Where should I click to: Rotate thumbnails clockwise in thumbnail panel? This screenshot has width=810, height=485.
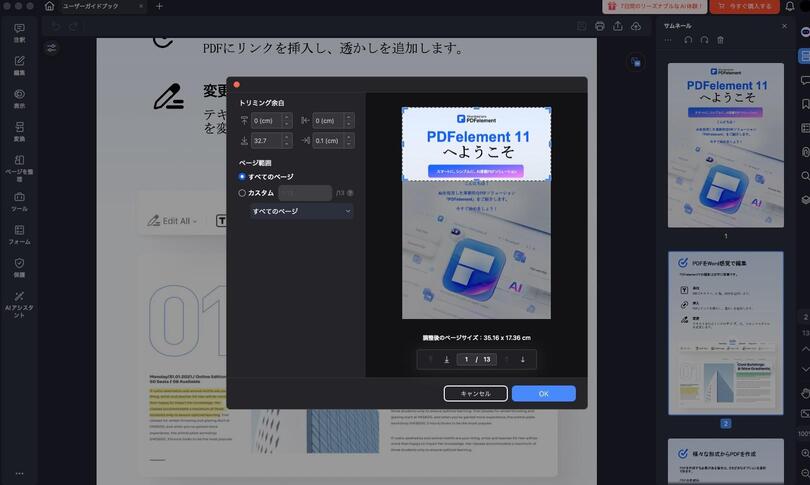[x=704, y=40]
